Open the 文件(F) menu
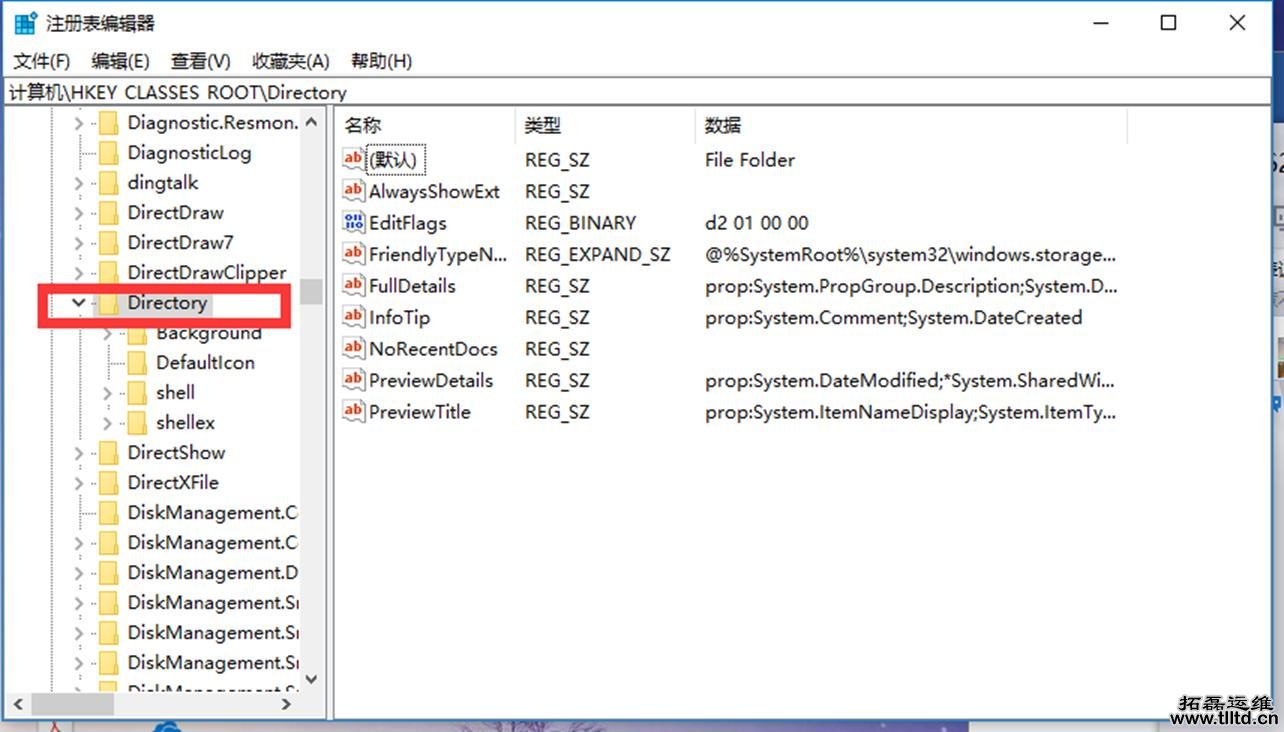The image size is (1284, 732). [x=41, y=61]
